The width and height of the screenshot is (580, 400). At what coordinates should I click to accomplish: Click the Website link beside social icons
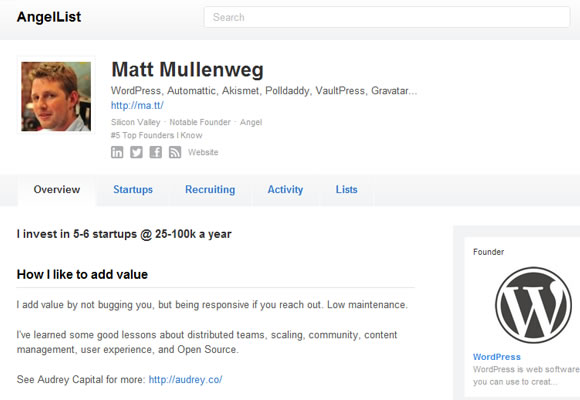(x=203, y=152)
